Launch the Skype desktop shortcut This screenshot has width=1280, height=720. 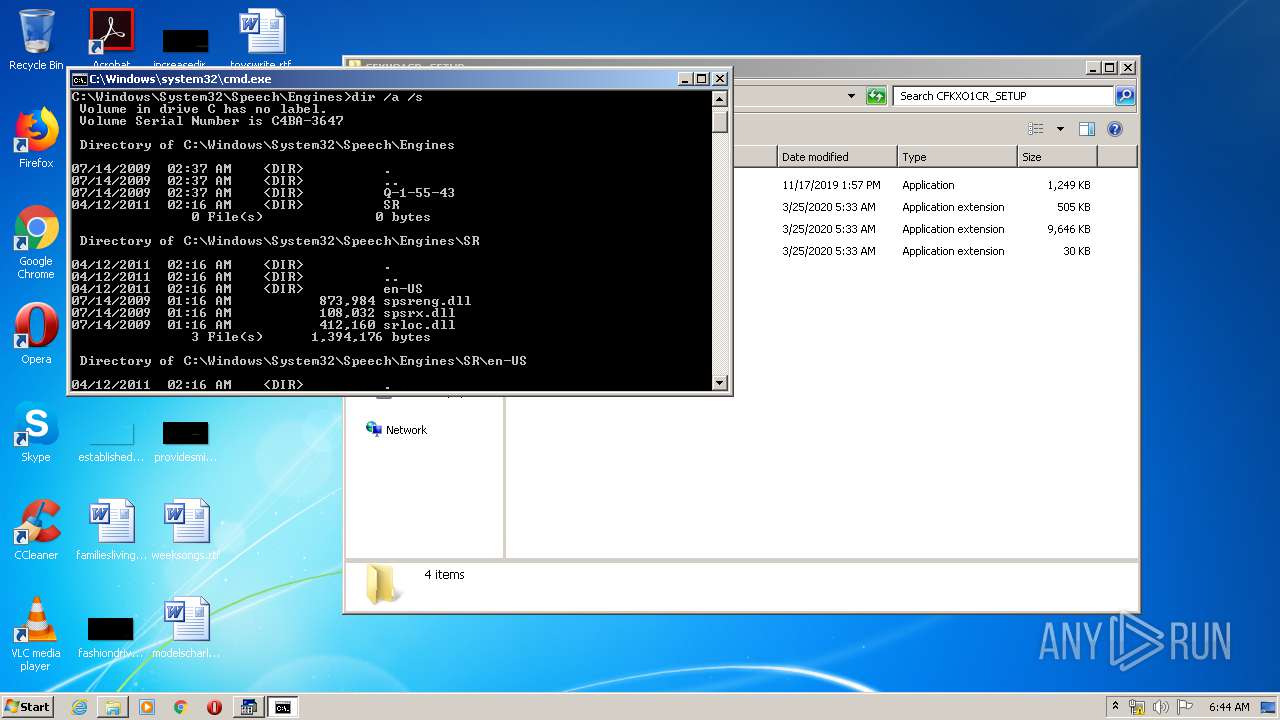(36, 433)
